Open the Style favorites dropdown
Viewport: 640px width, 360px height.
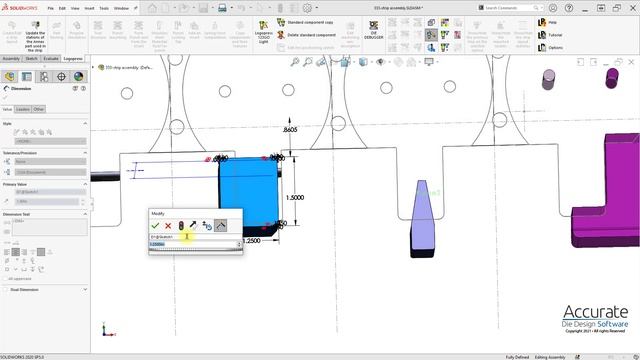pos(50,141)
